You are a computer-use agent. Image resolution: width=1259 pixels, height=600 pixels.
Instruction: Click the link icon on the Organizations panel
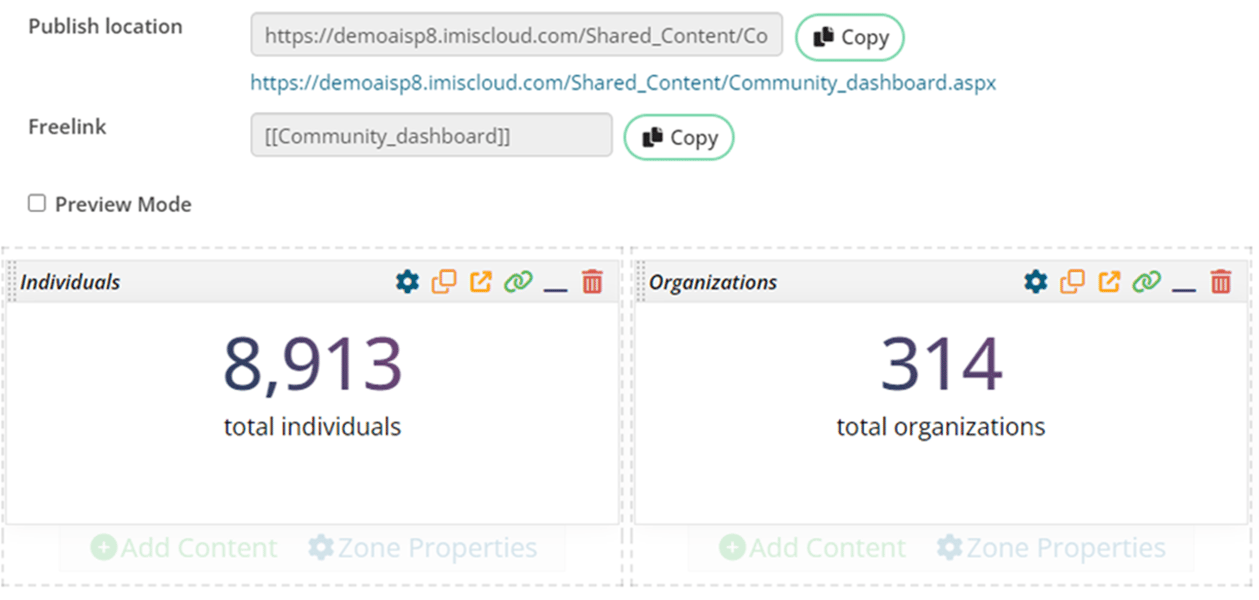click(1146, 281)
